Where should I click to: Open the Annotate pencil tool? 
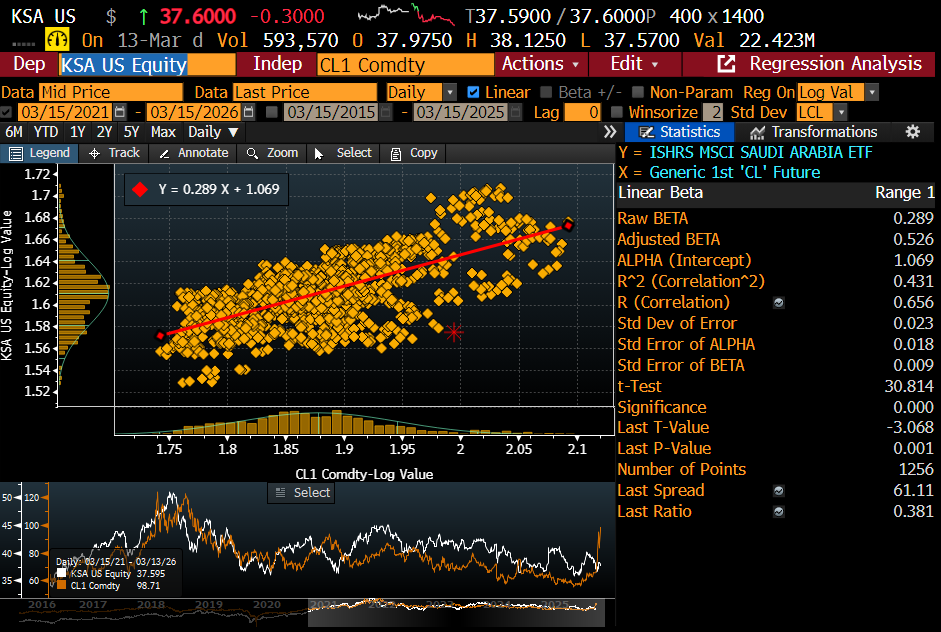tap(193, 153)
